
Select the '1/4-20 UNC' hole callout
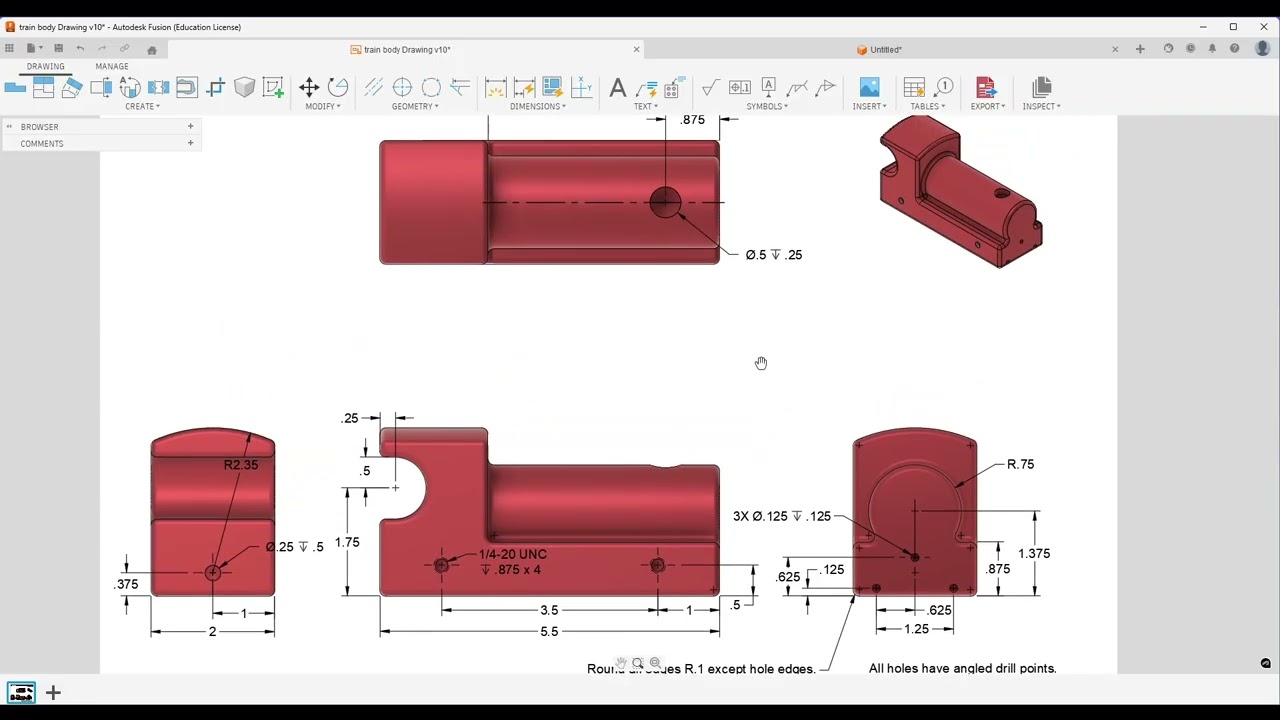click(x=513, y=554)
